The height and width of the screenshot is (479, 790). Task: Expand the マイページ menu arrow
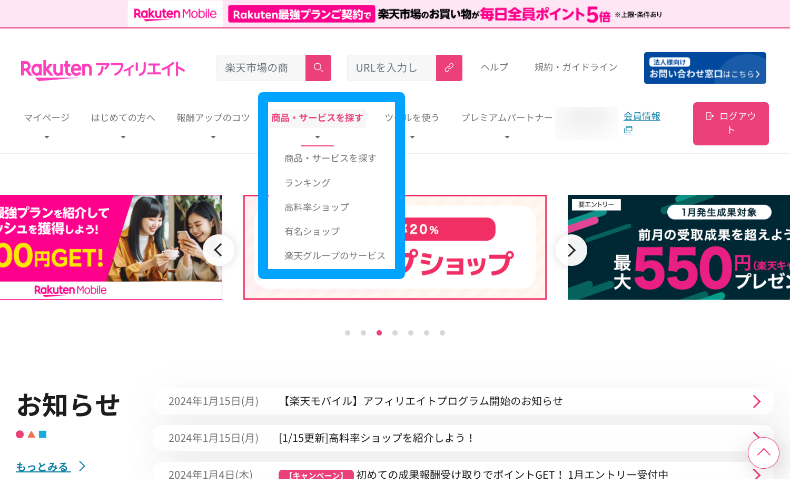(47, 137)
